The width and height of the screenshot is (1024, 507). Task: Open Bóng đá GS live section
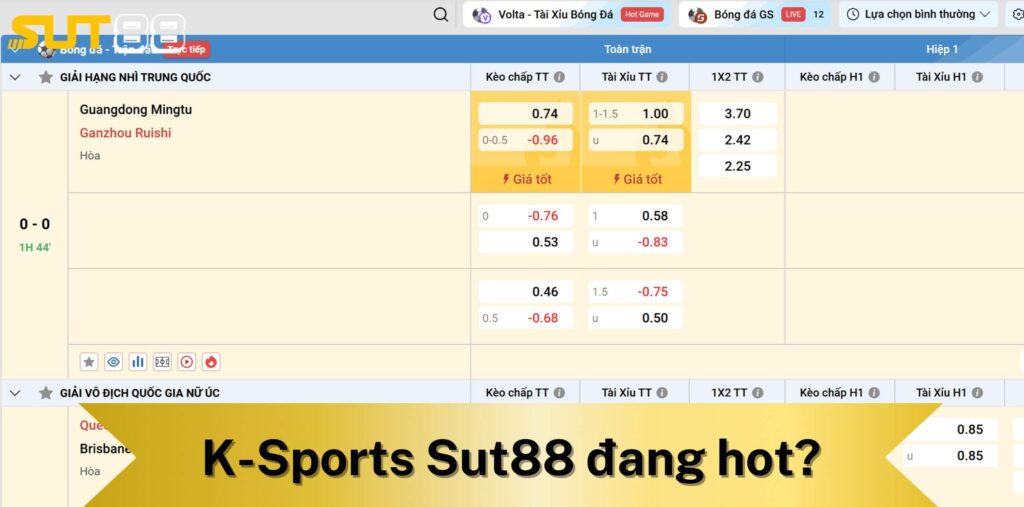coord(754,14)
